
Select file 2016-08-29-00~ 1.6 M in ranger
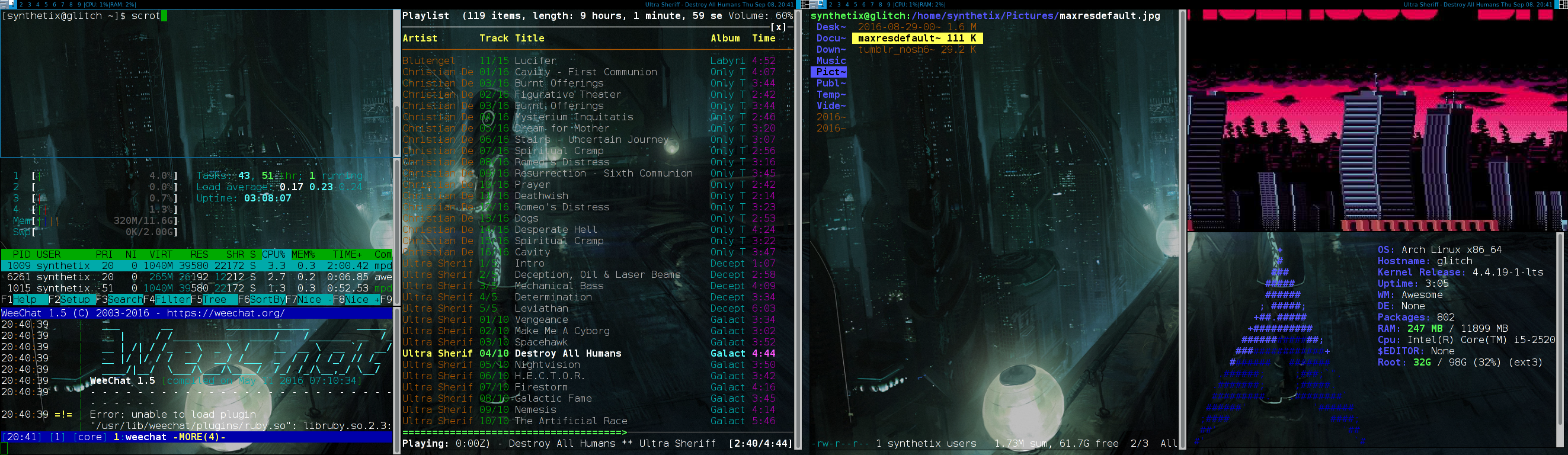click(917, 27)
